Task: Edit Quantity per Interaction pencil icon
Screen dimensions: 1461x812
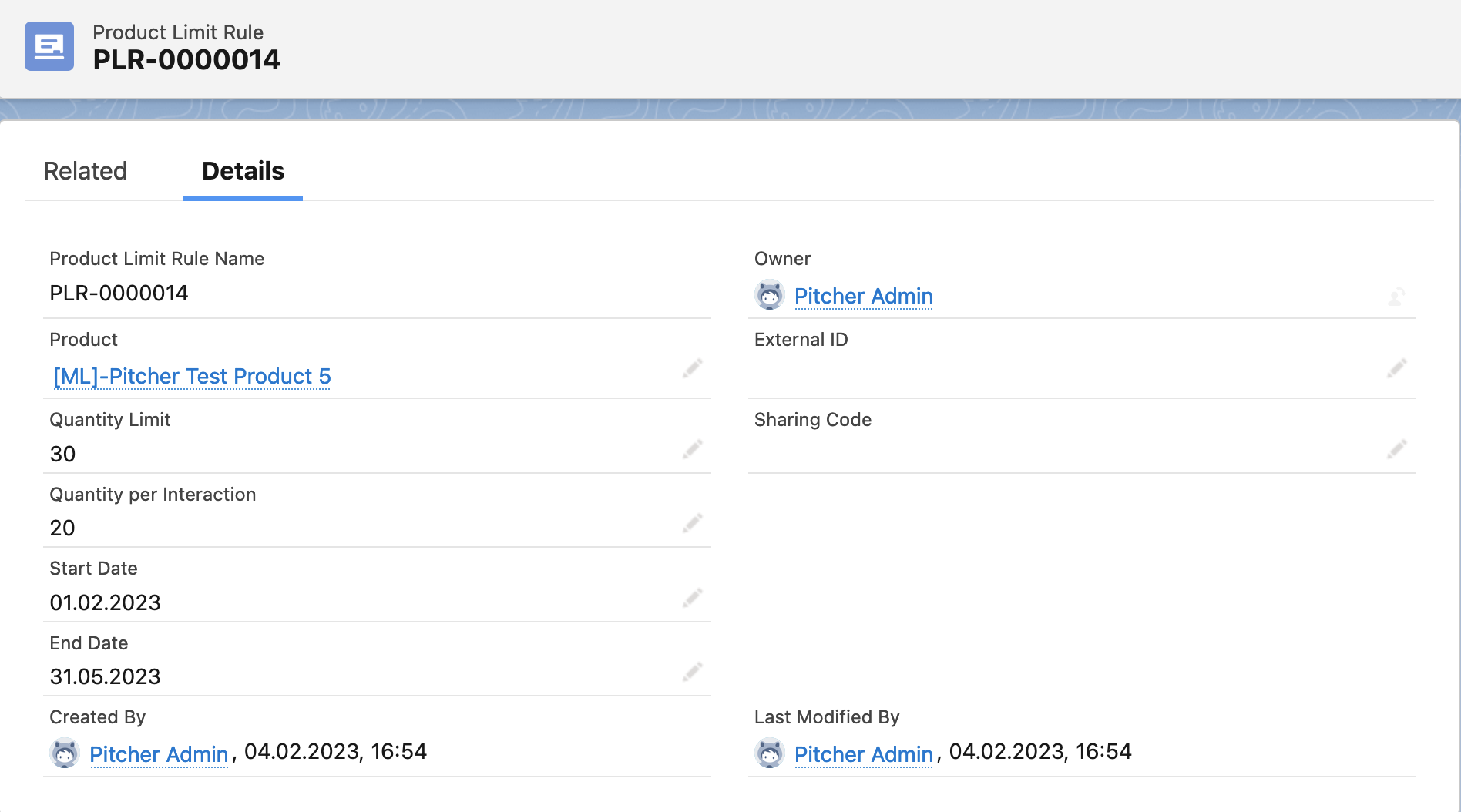Action: click(x=692, y=524)
